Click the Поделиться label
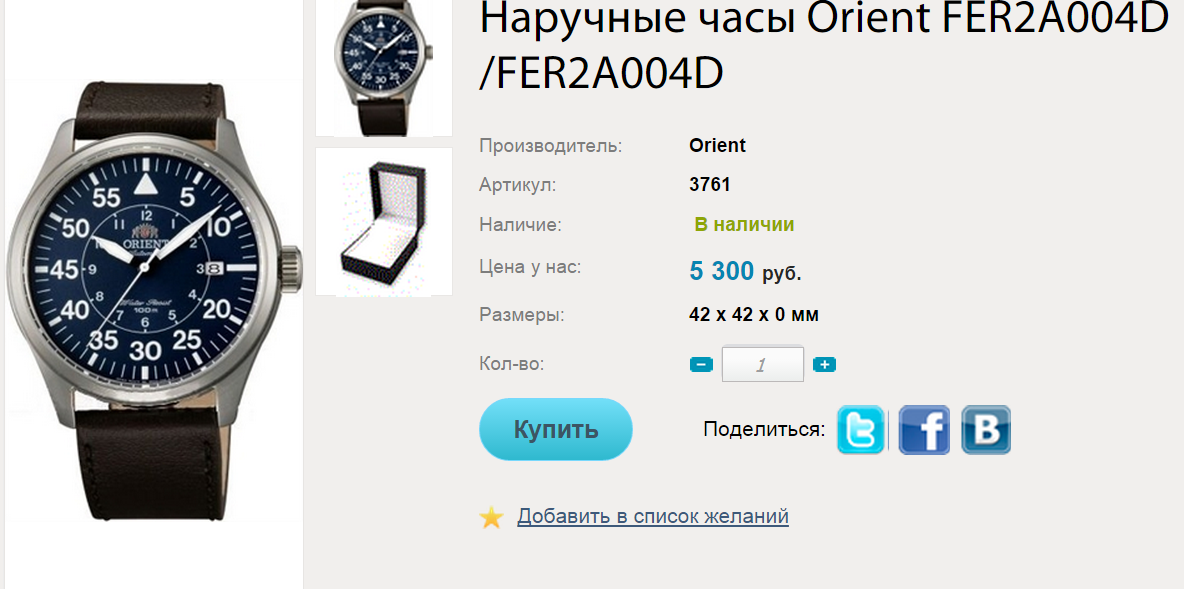The width and height of the screenshot is (1184, 589). [764, 429]
